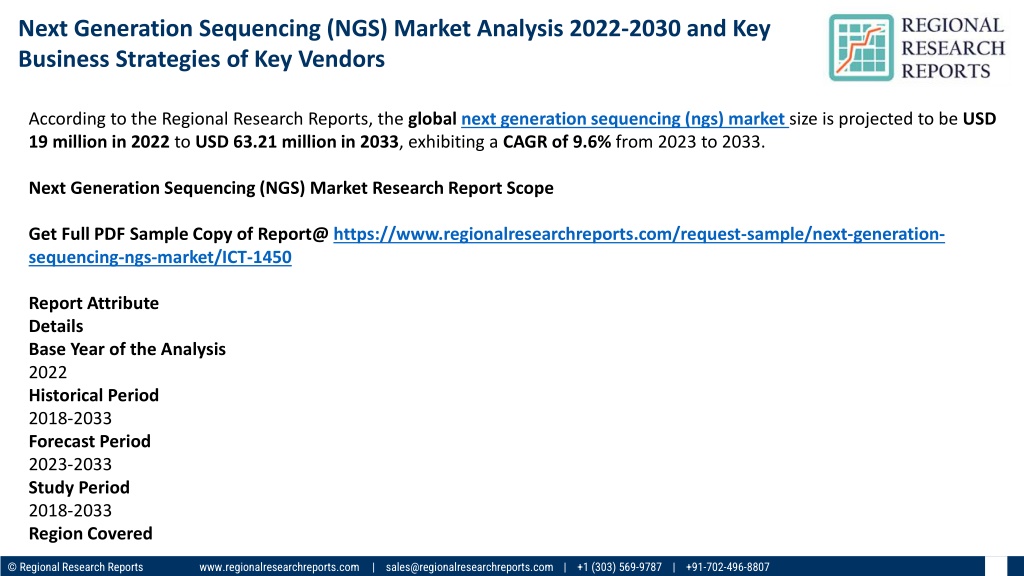This screenshot has width=1024, height=576.
Task: Click the base year value '2022'
Action: 48,372
